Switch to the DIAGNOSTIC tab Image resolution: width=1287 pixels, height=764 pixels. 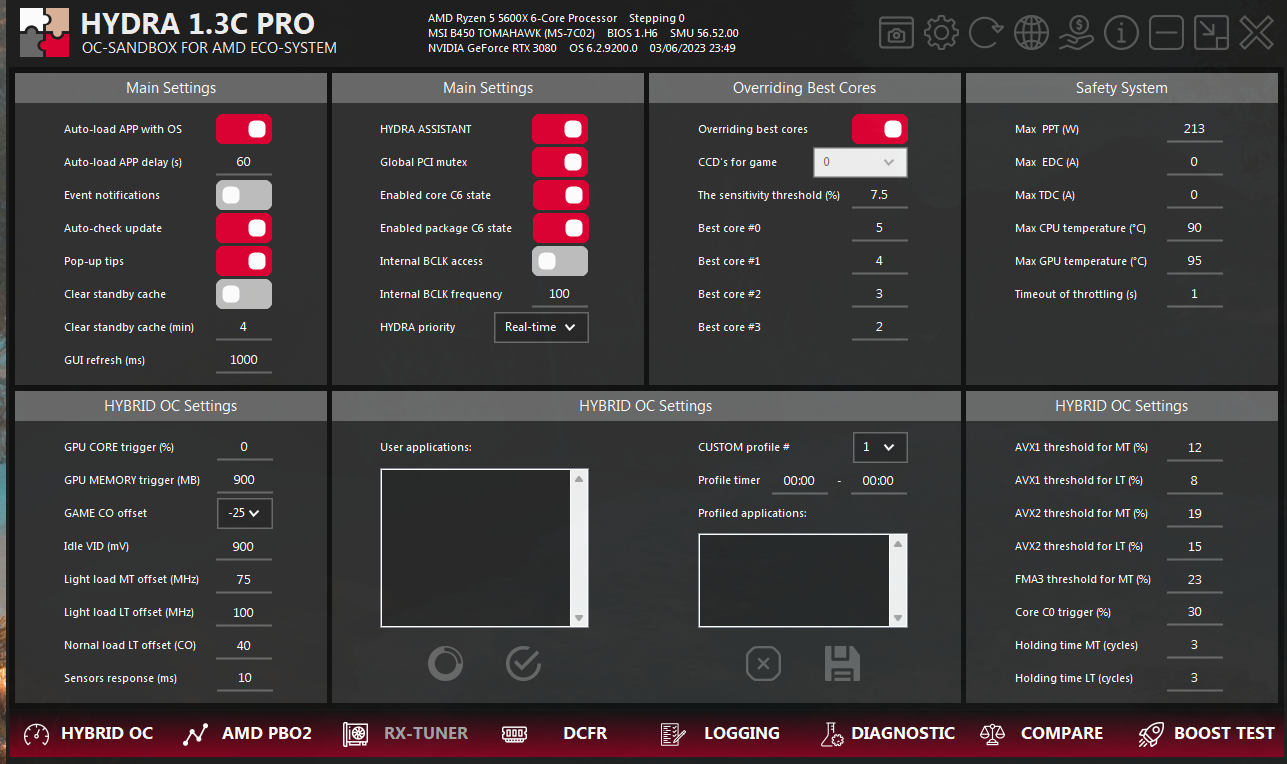click(x=888, y=733)
